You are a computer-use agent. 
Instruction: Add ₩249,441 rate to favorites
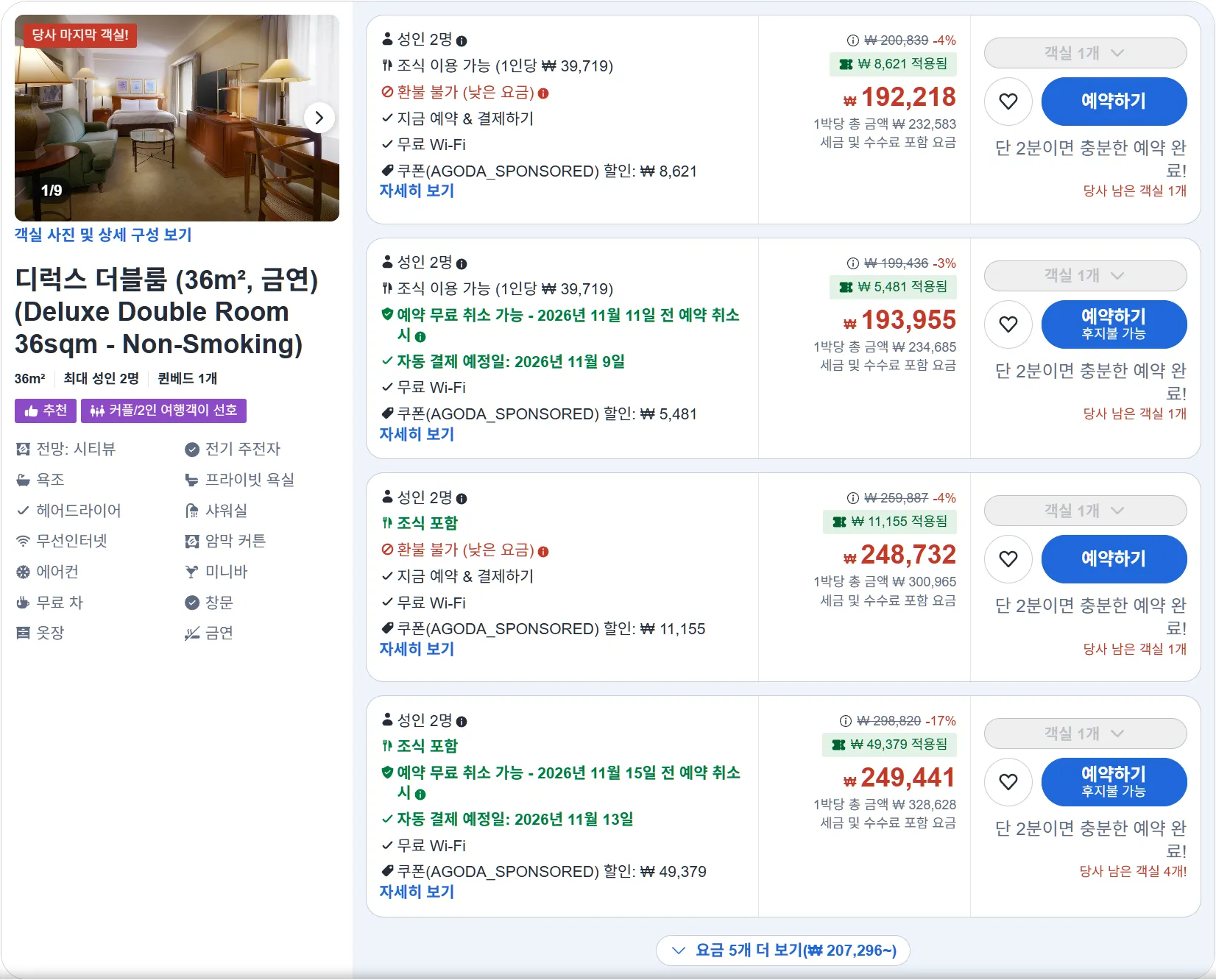click(x=1008, y=782)
